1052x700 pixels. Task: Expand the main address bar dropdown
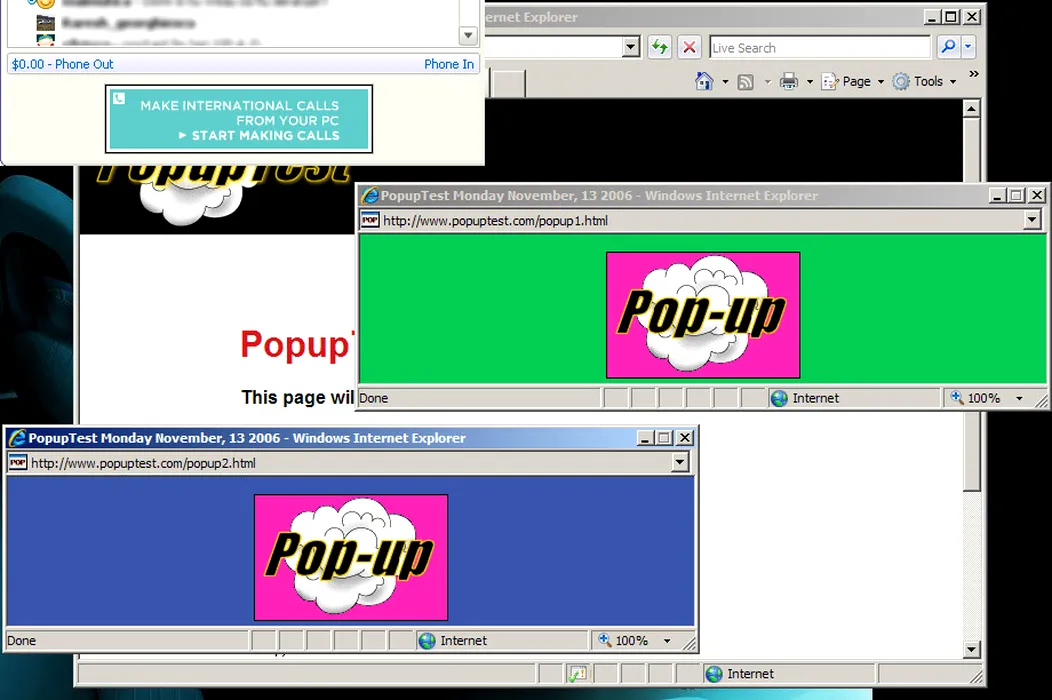[630, 47]
